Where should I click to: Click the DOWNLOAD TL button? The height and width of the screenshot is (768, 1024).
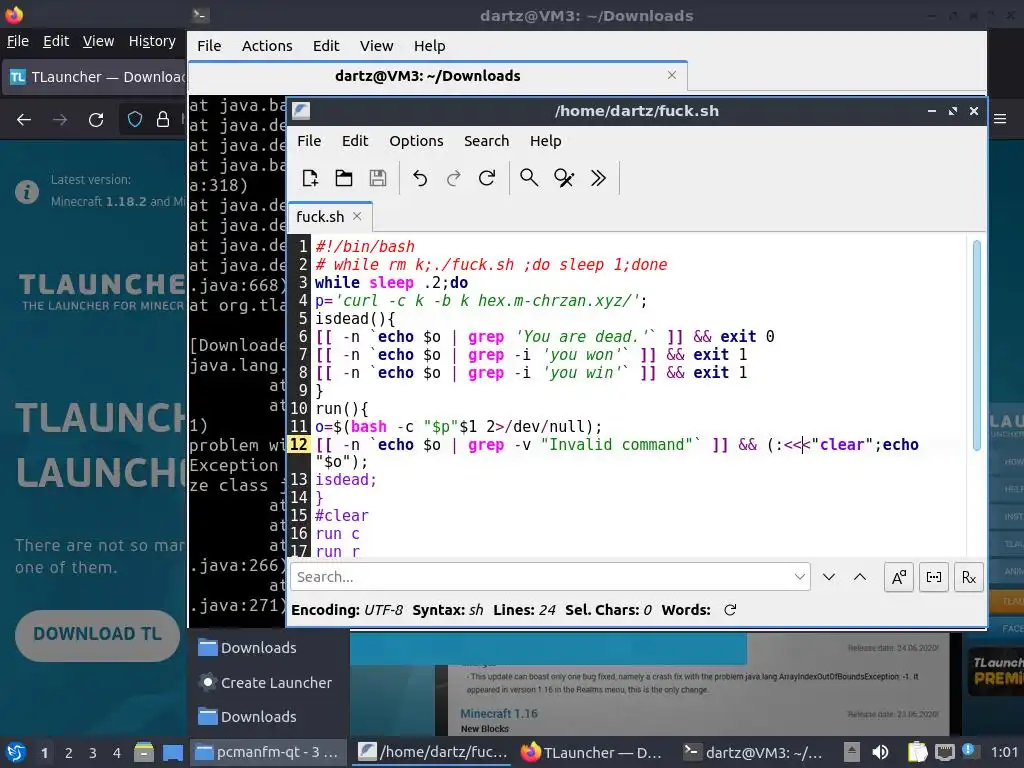click(x=97, y=634)
